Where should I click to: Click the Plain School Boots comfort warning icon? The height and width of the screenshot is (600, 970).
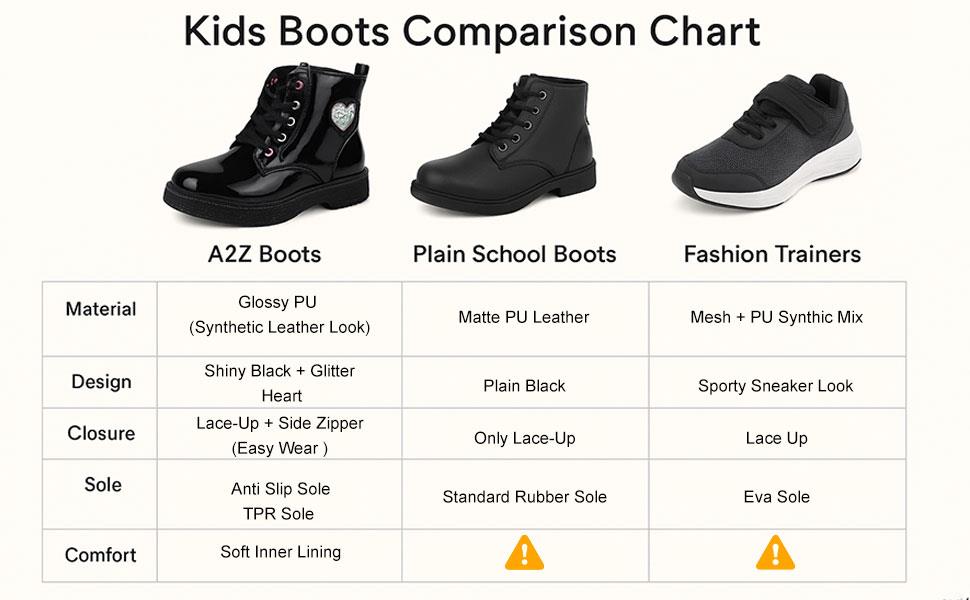tap(524, 552)
